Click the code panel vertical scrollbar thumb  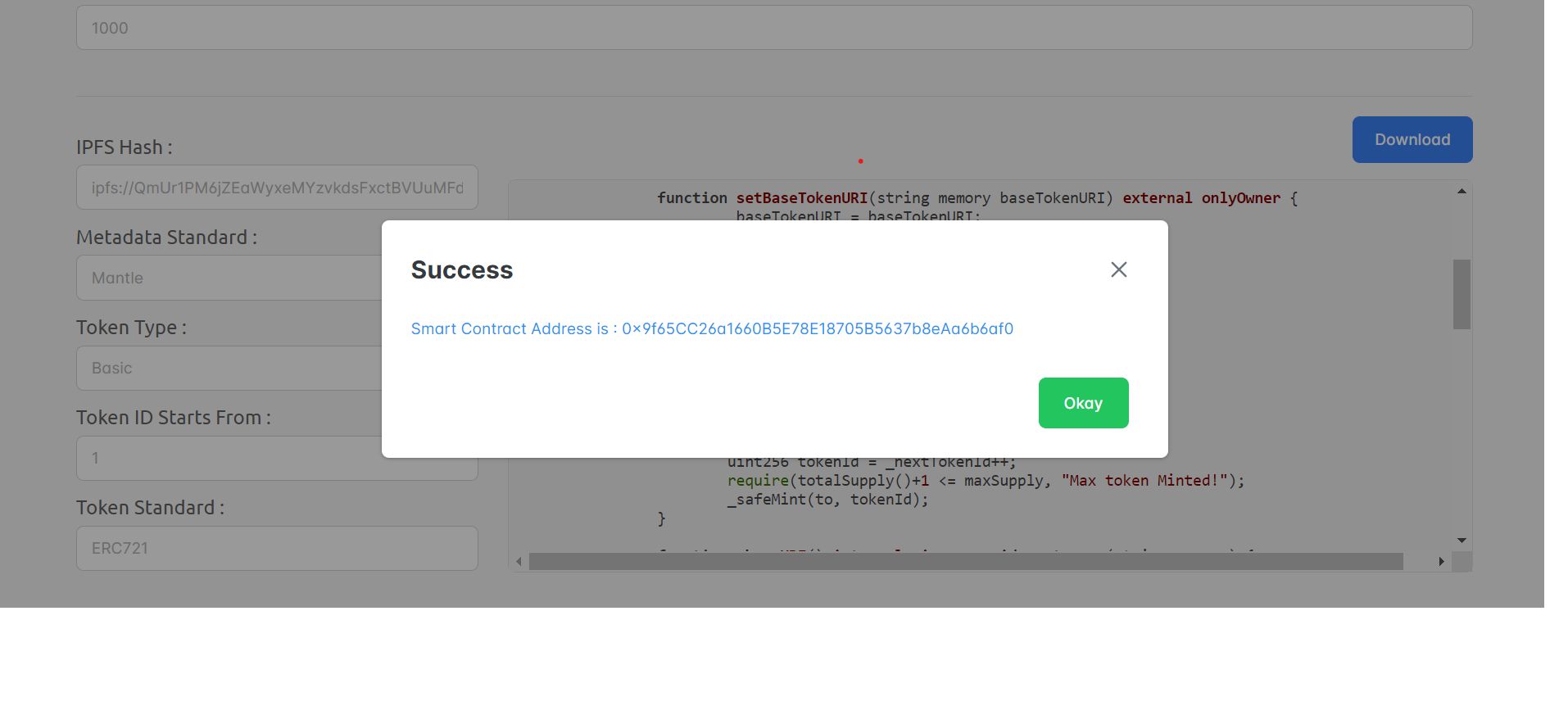1462,294
